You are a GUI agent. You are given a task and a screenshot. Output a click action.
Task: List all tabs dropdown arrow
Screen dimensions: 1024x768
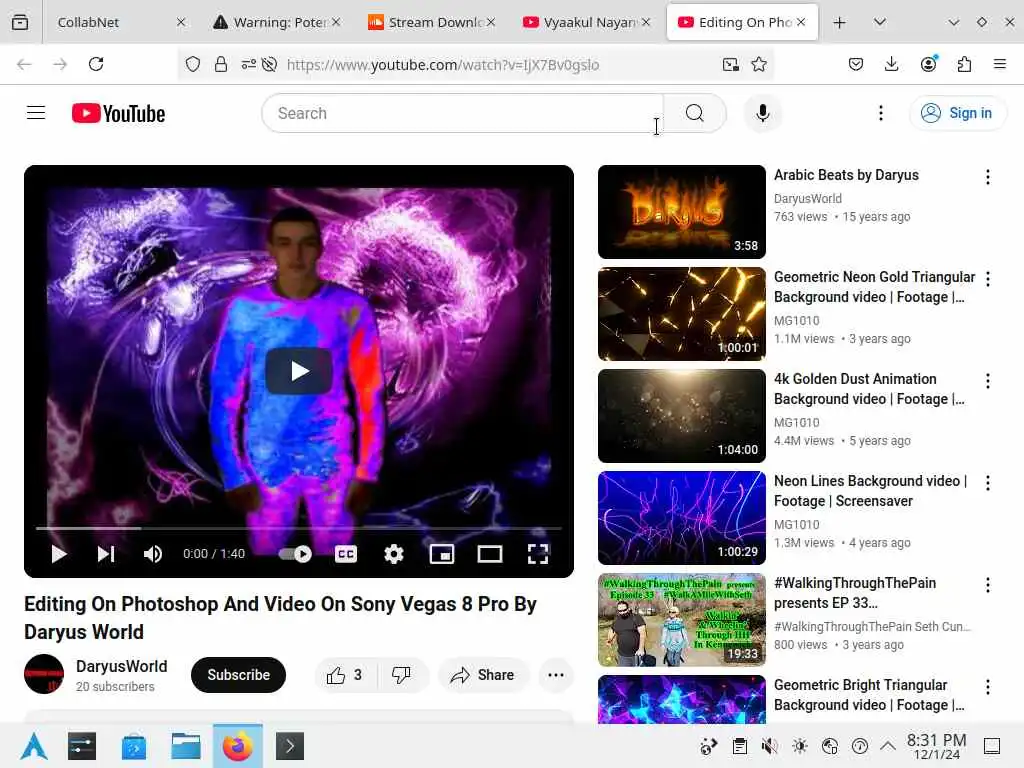point(880,22)
